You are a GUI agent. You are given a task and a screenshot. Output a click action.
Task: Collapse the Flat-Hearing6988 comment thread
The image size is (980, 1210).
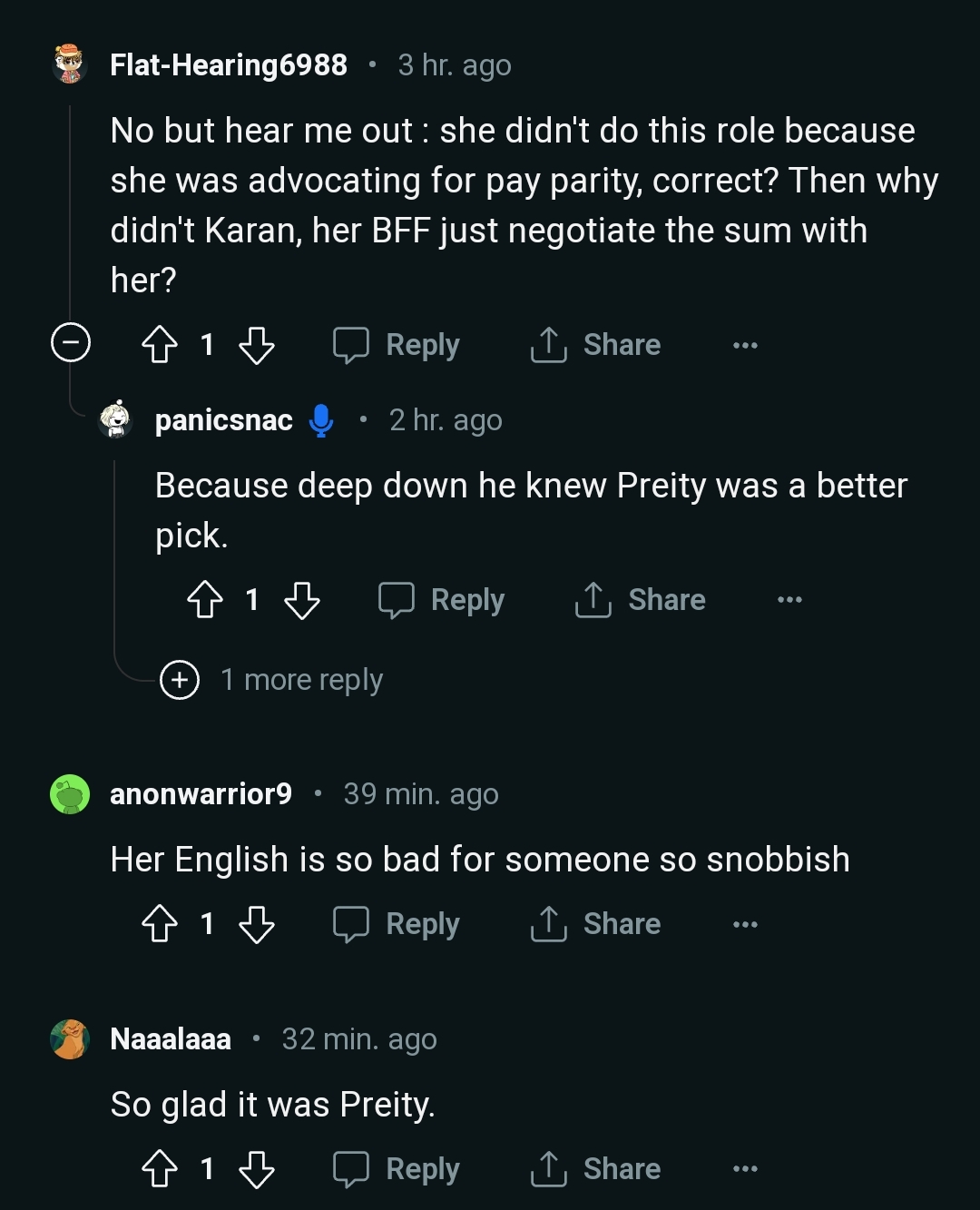(71, 343)
